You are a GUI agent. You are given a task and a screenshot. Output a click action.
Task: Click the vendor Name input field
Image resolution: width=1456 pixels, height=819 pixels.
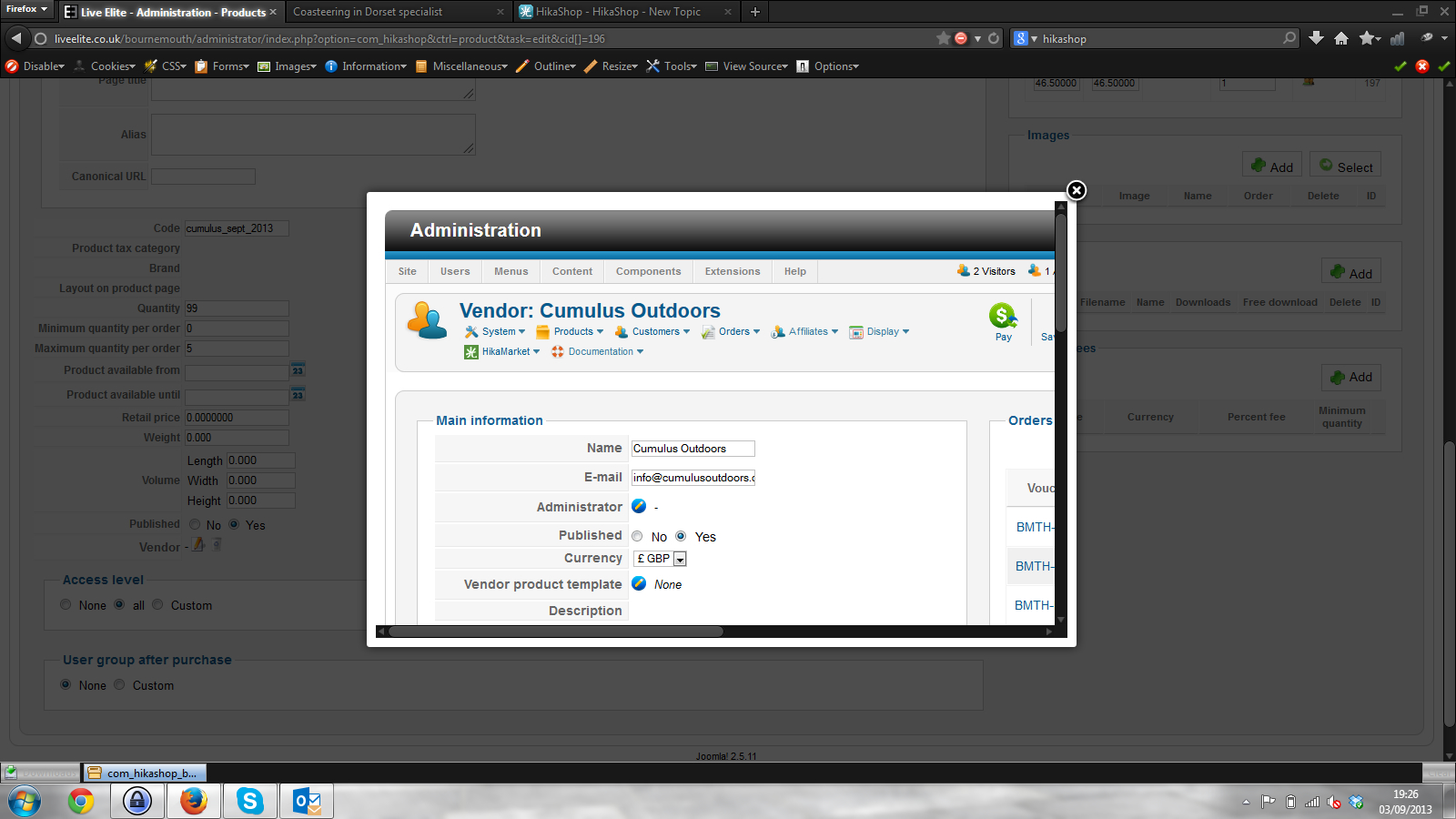[693, 448]
